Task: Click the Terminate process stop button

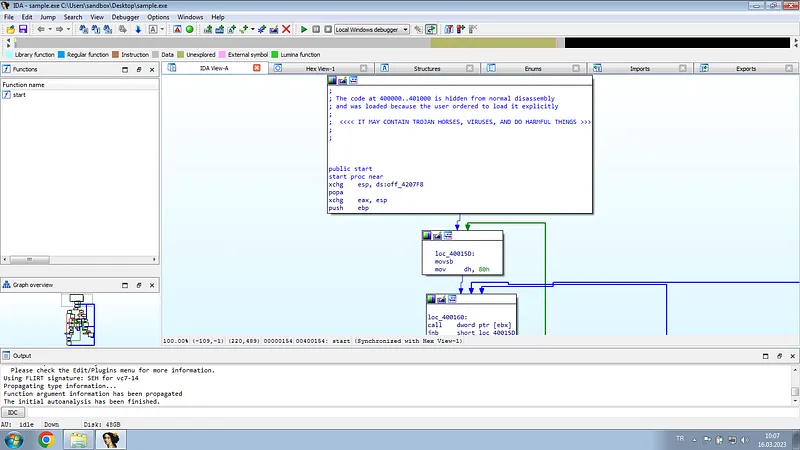Action: 328,30
